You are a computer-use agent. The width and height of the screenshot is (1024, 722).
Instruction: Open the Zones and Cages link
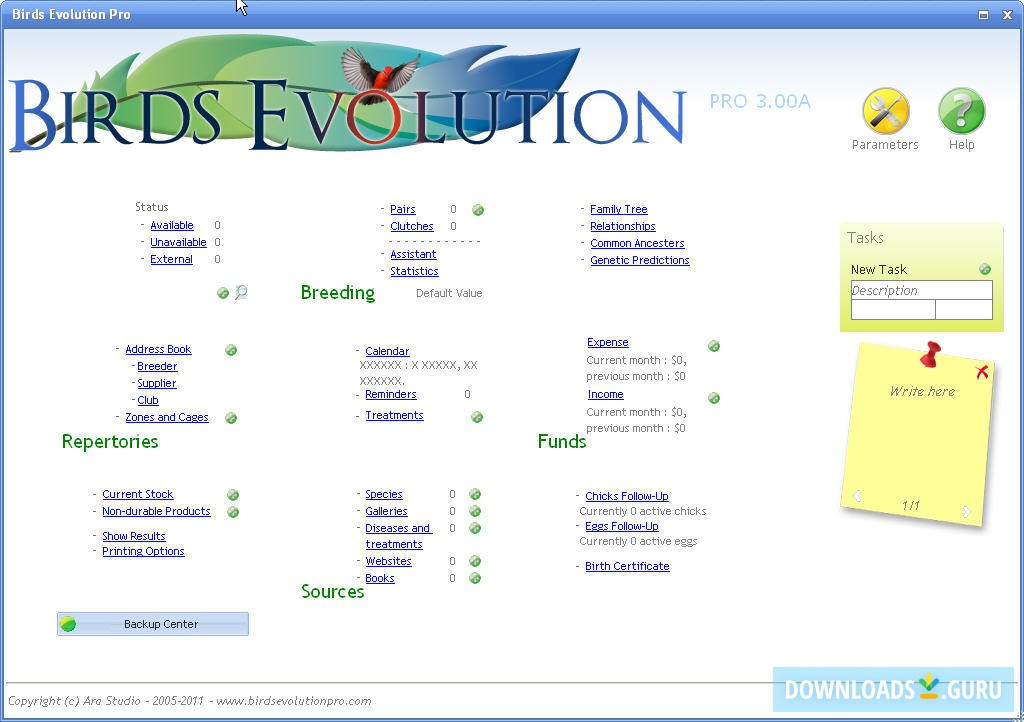click(167, 418)
